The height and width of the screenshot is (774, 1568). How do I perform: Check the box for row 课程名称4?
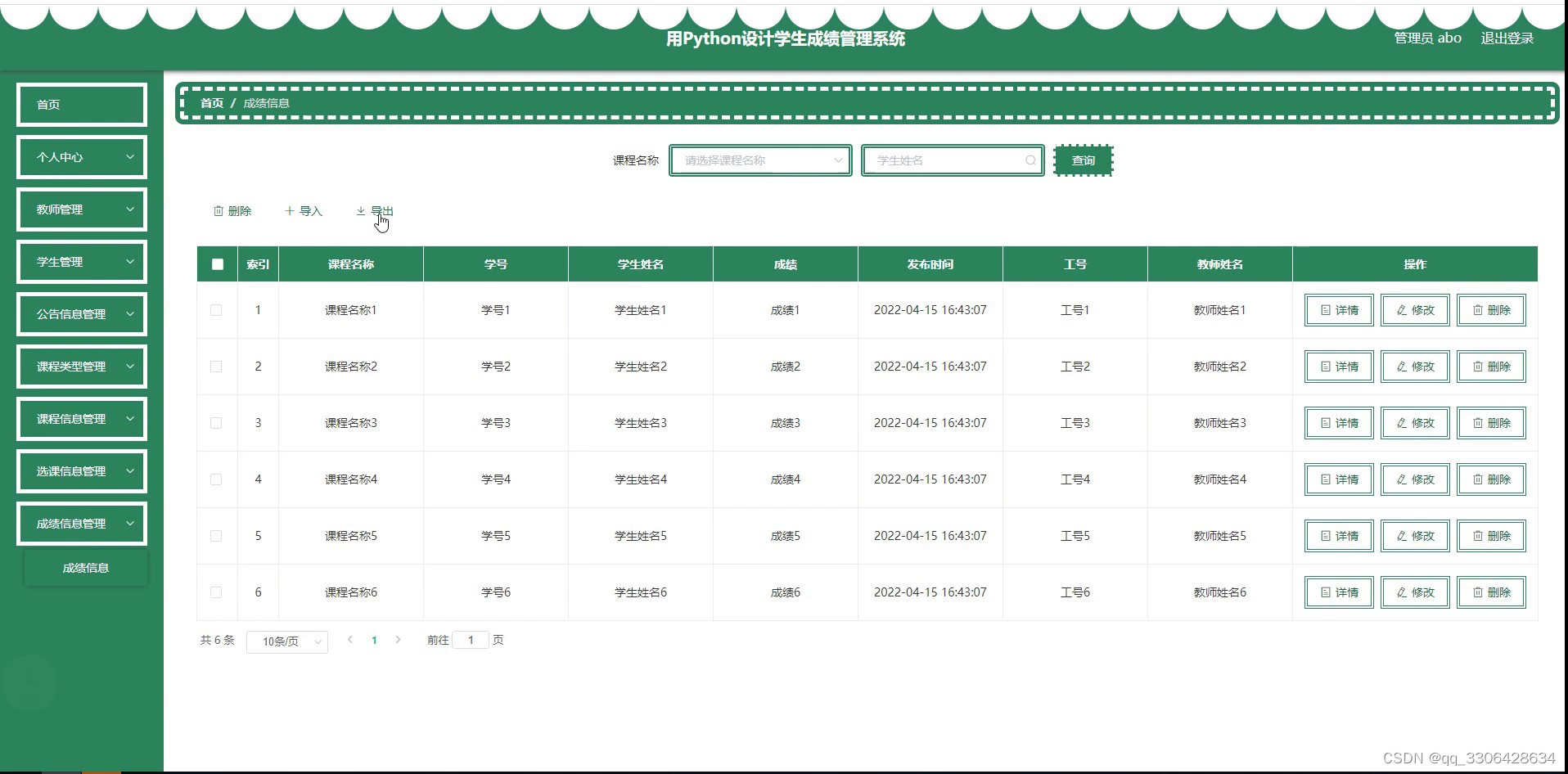tap(216, 479)
